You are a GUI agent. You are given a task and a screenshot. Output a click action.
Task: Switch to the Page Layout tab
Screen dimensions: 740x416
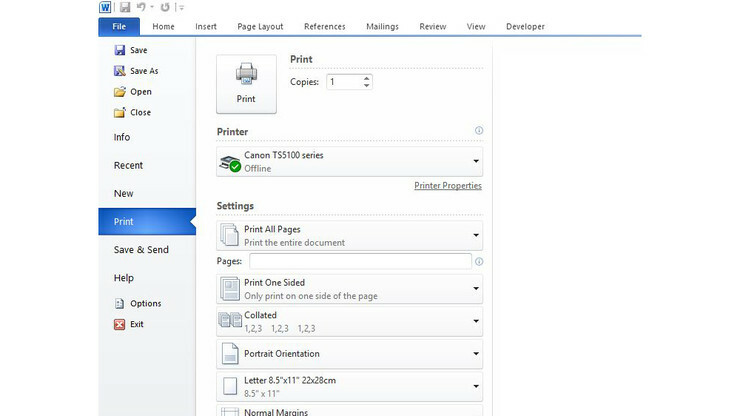click(x=260, y=27)
